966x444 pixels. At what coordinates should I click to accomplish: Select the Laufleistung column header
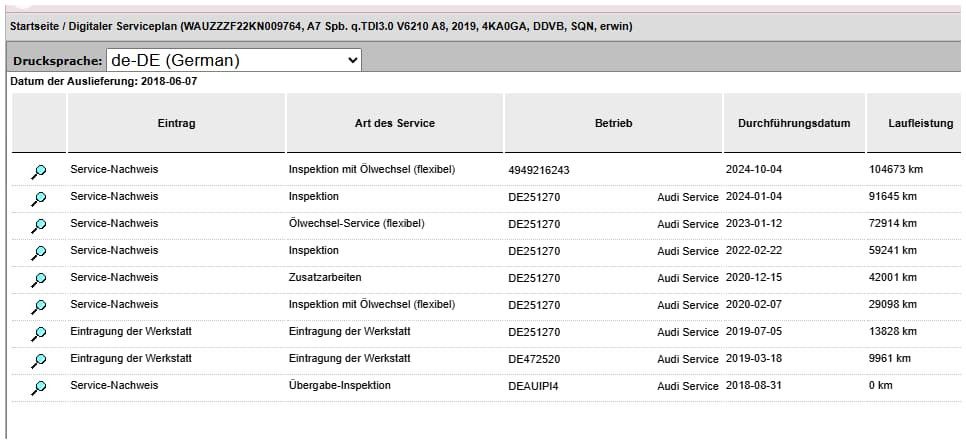click(920, 124)
